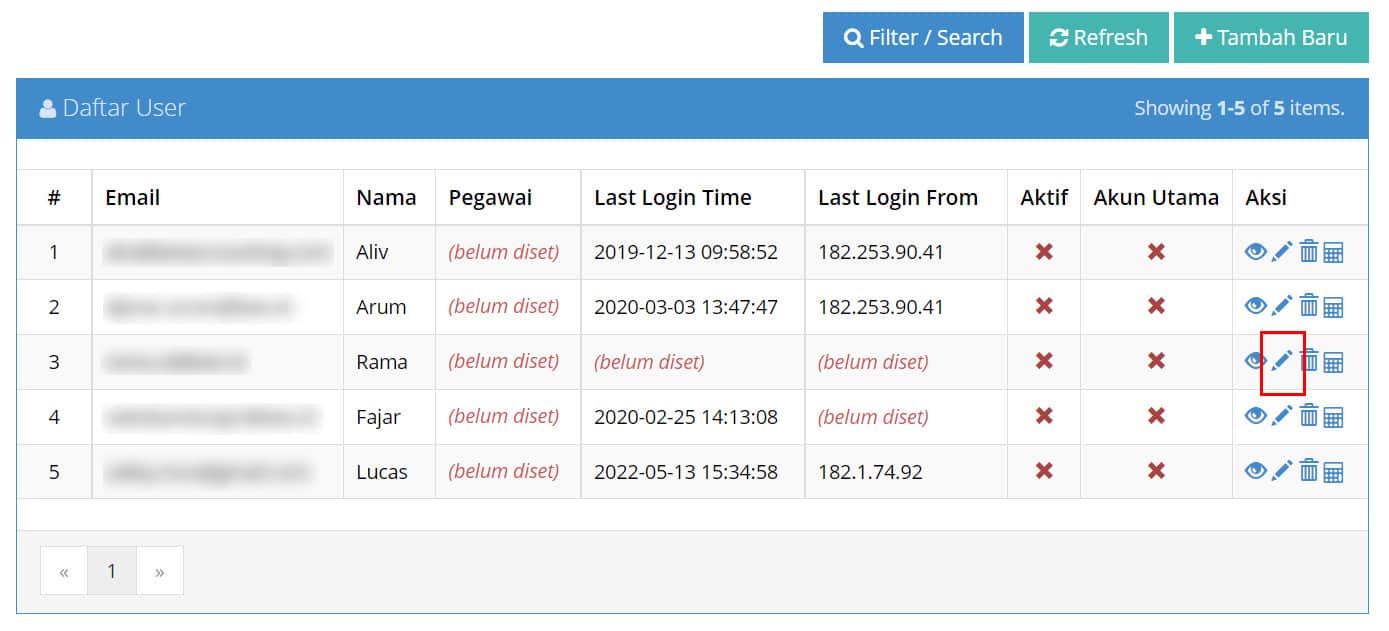Toggle the Aktif status for Rama

(x=1044, y=361)
